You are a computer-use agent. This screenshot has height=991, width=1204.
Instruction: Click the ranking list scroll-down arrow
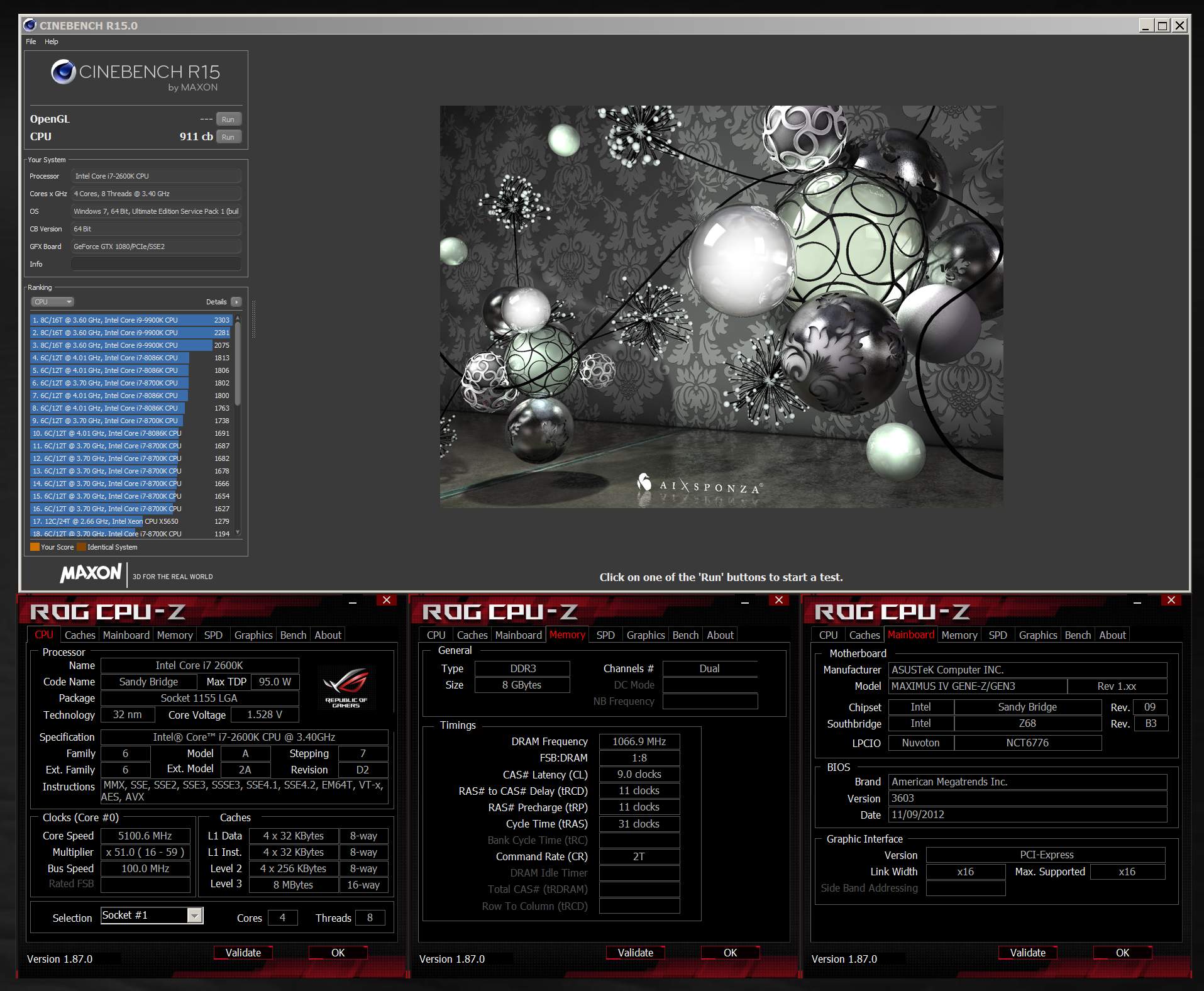pyautogui.click(x=238, y=533)
